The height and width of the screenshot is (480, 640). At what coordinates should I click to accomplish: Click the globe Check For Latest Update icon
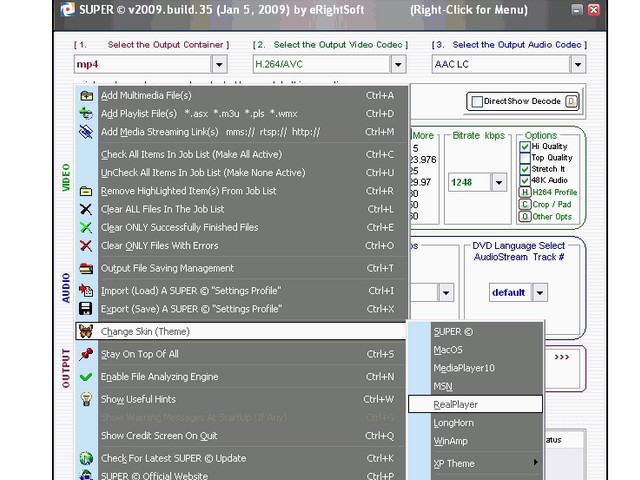(x=86, y=458)
